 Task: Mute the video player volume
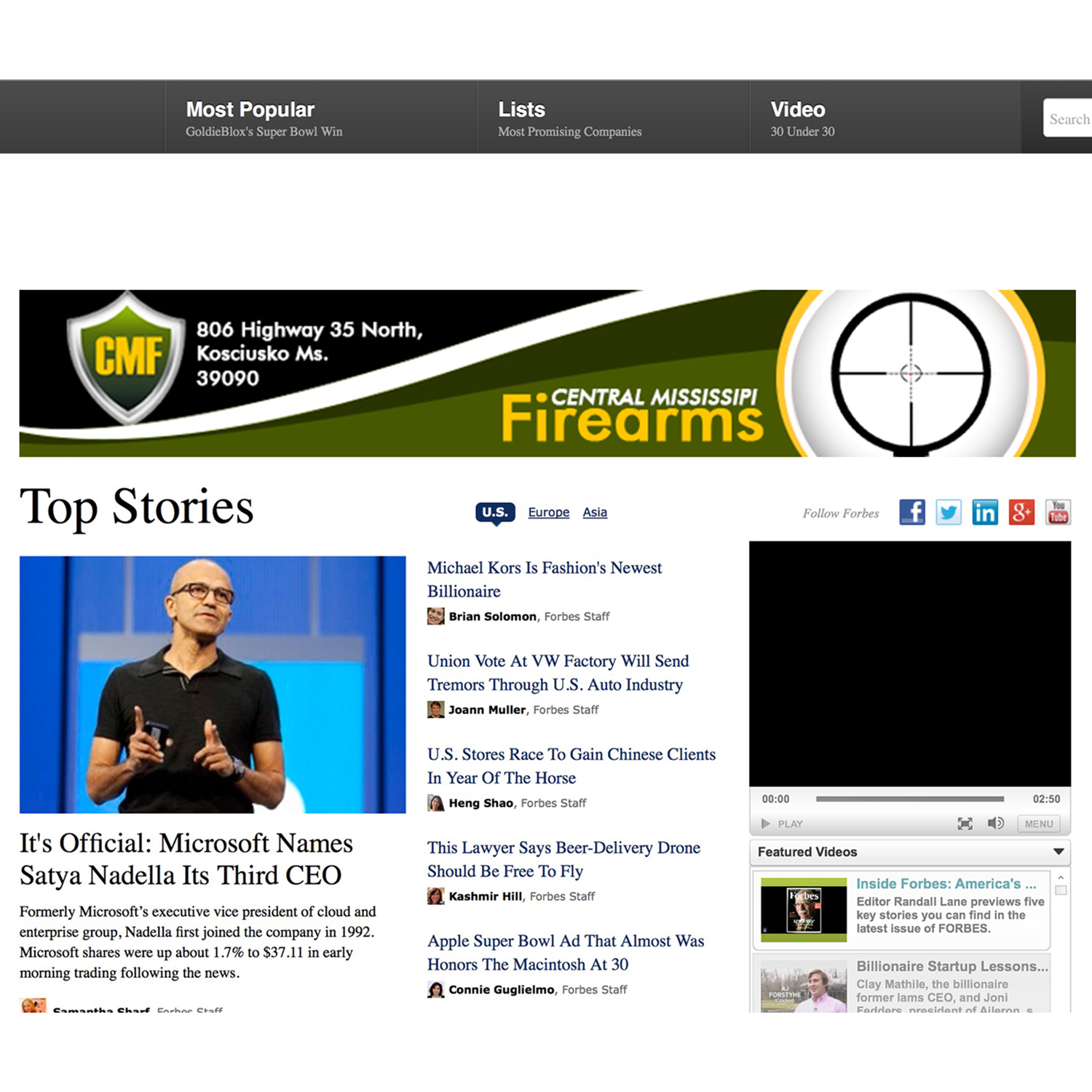995,823
